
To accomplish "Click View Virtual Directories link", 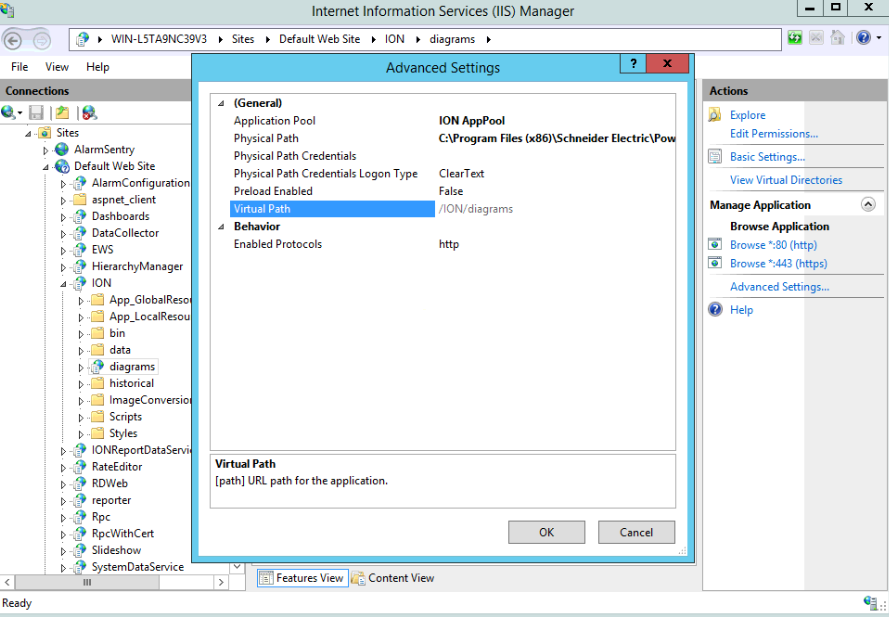I will pyautogui.click(x=786, y=180).
